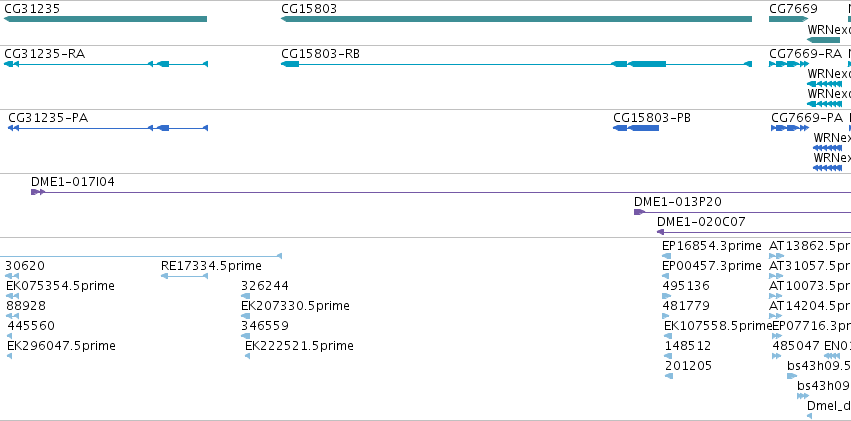Select the DME1-017I04 BAC clone feature
Image resolution: width=851 pixels, height=421 pixels.
[x=441, y=192]
